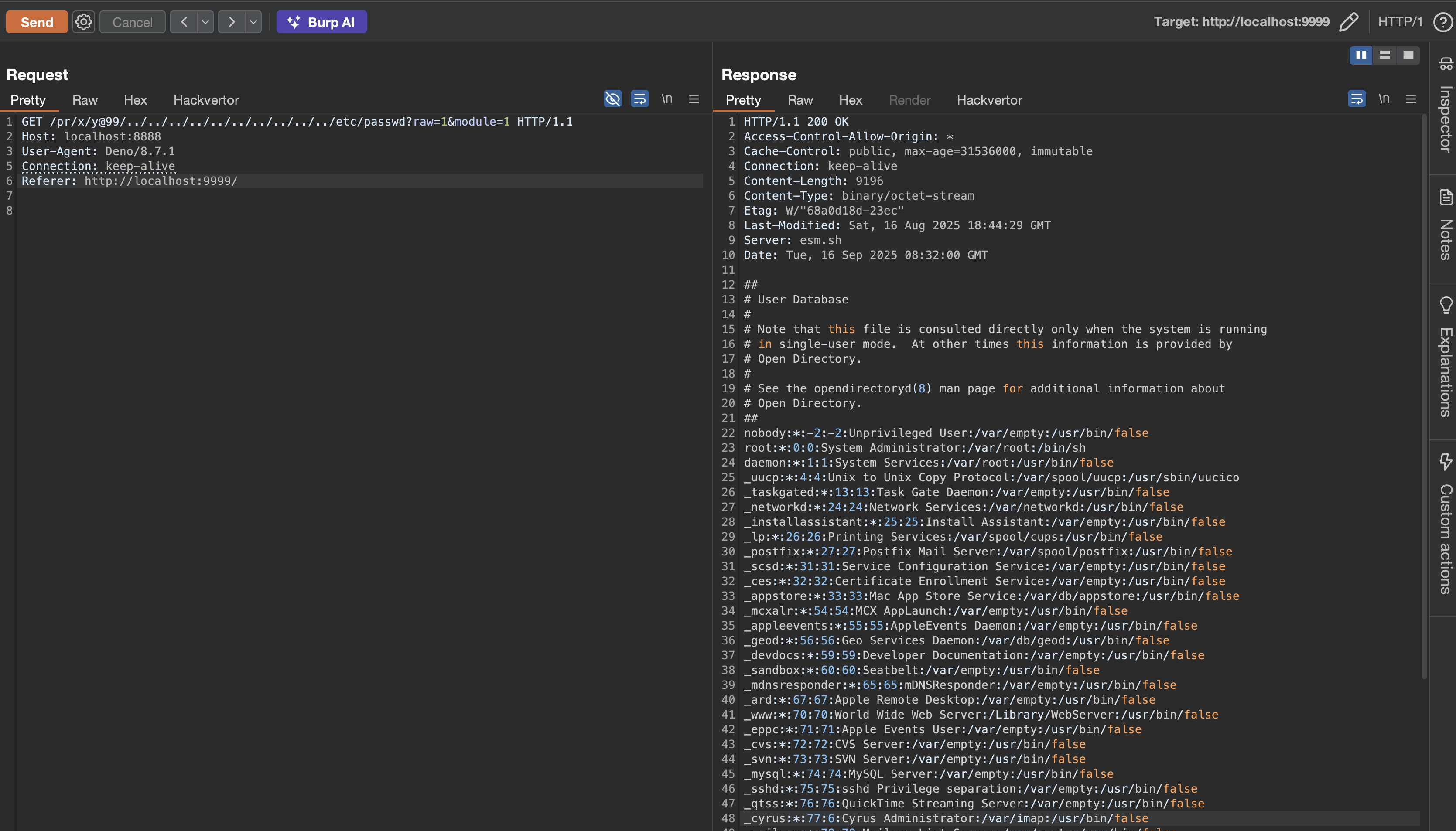Screen dimensions: 1456x831
Task: Click the Send button
Action: (36, 22)
